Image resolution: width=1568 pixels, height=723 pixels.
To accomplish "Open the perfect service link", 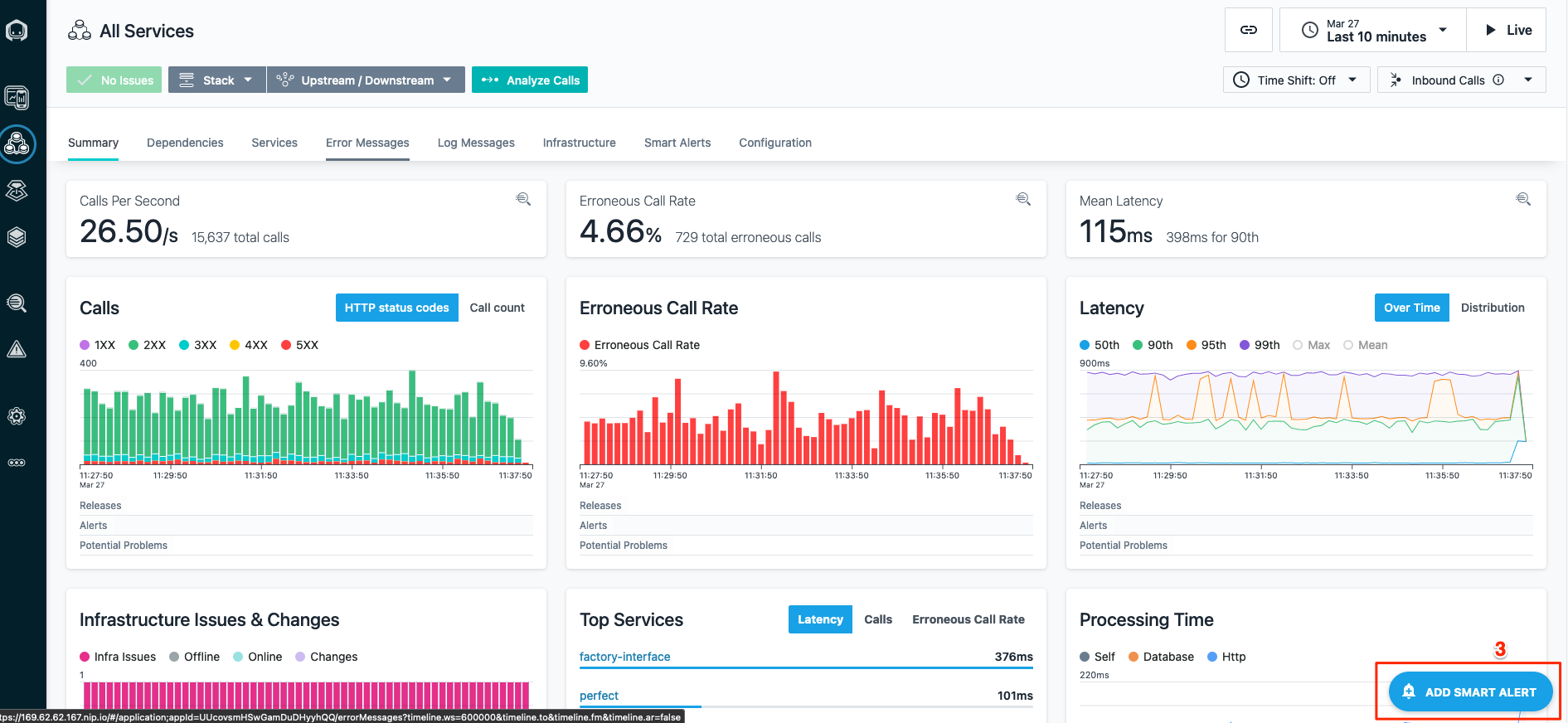I will click(599, 696).
